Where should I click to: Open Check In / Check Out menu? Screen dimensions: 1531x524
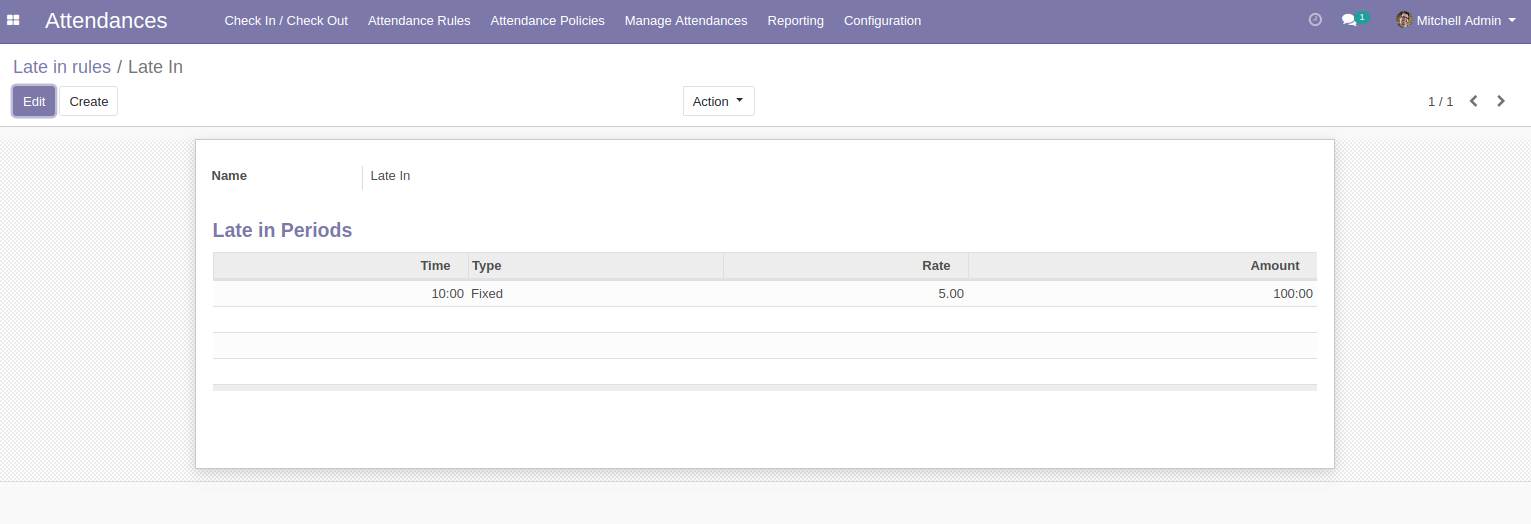[286, 21]
